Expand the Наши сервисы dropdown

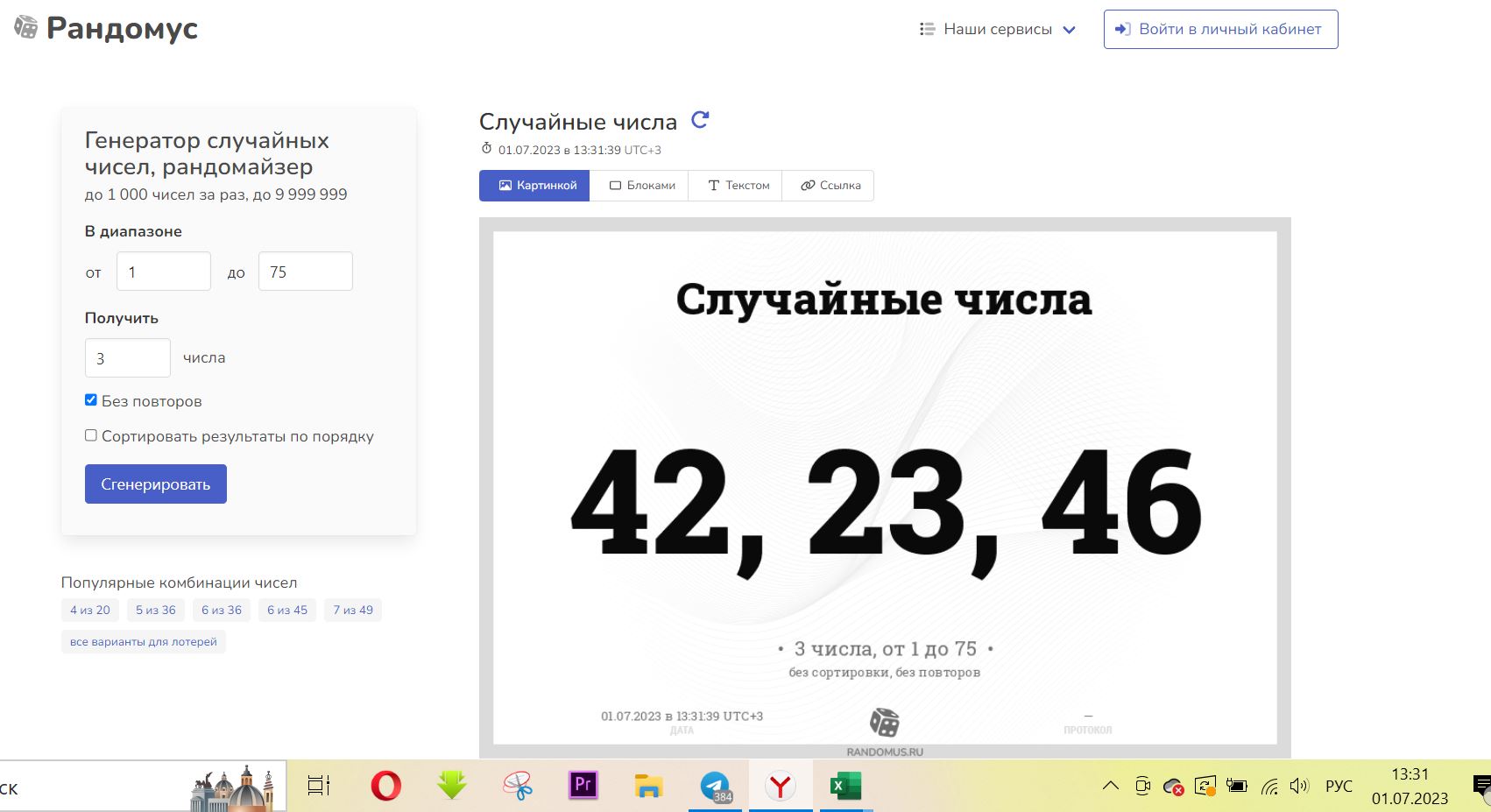point(997,29)
